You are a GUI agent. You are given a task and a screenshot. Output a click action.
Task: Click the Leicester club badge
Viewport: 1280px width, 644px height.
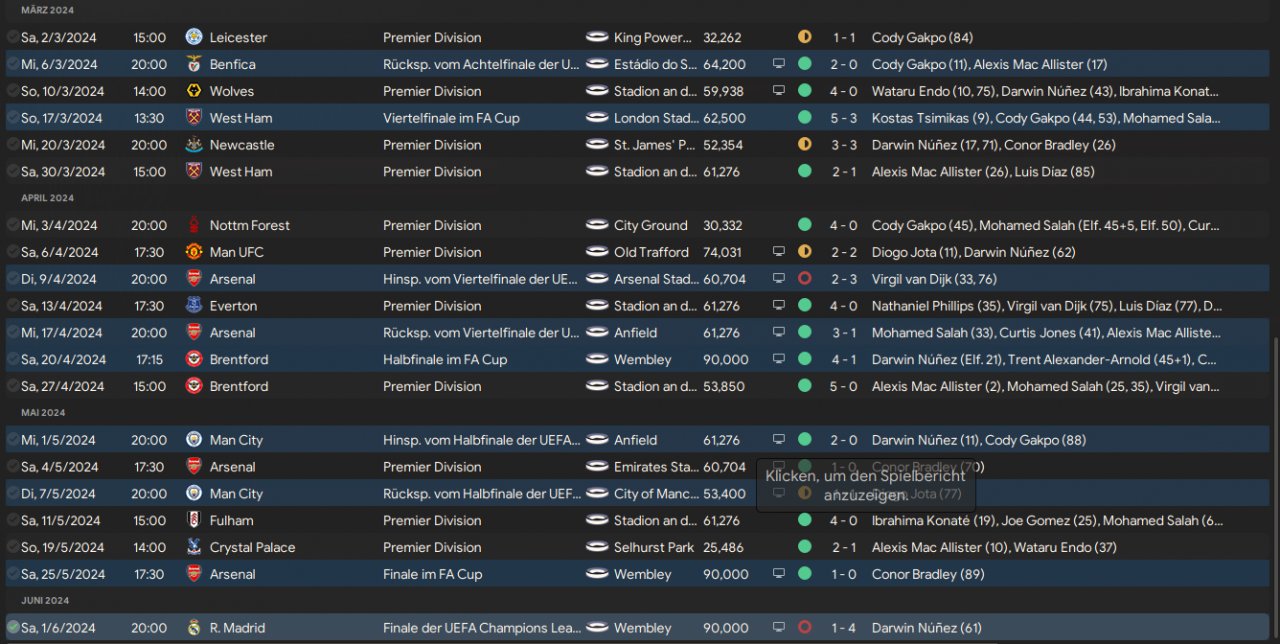pos(194,37)
